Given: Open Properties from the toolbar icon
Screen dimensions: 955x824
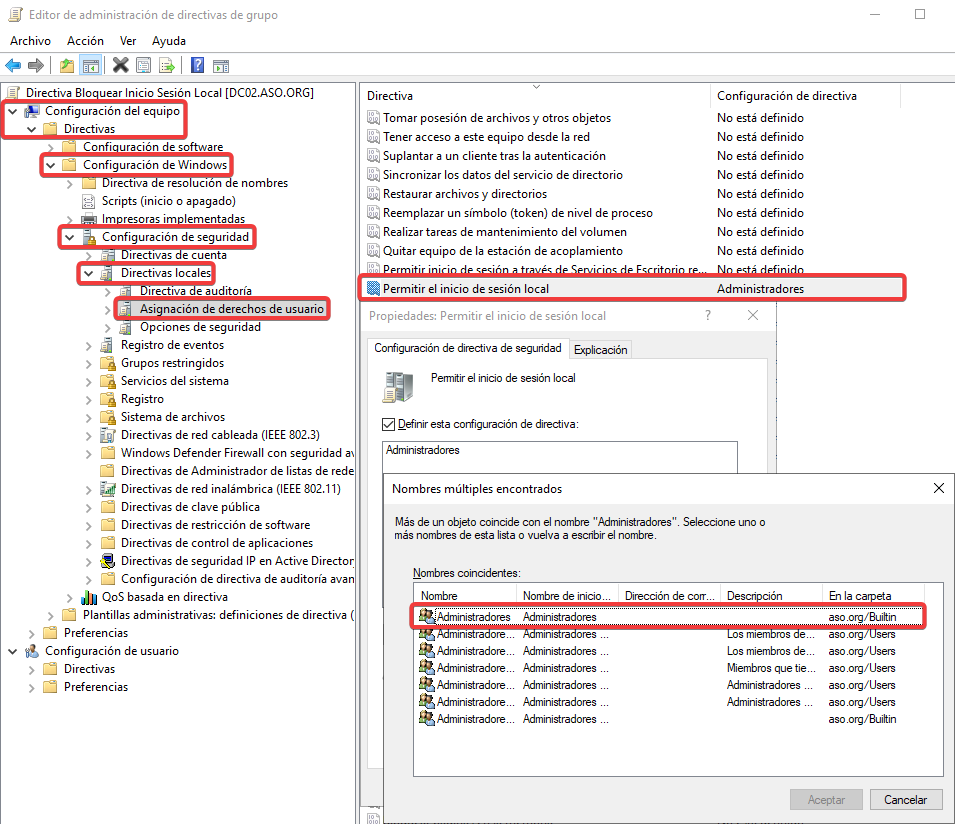Looking at the screenshot, I should 144,66.
